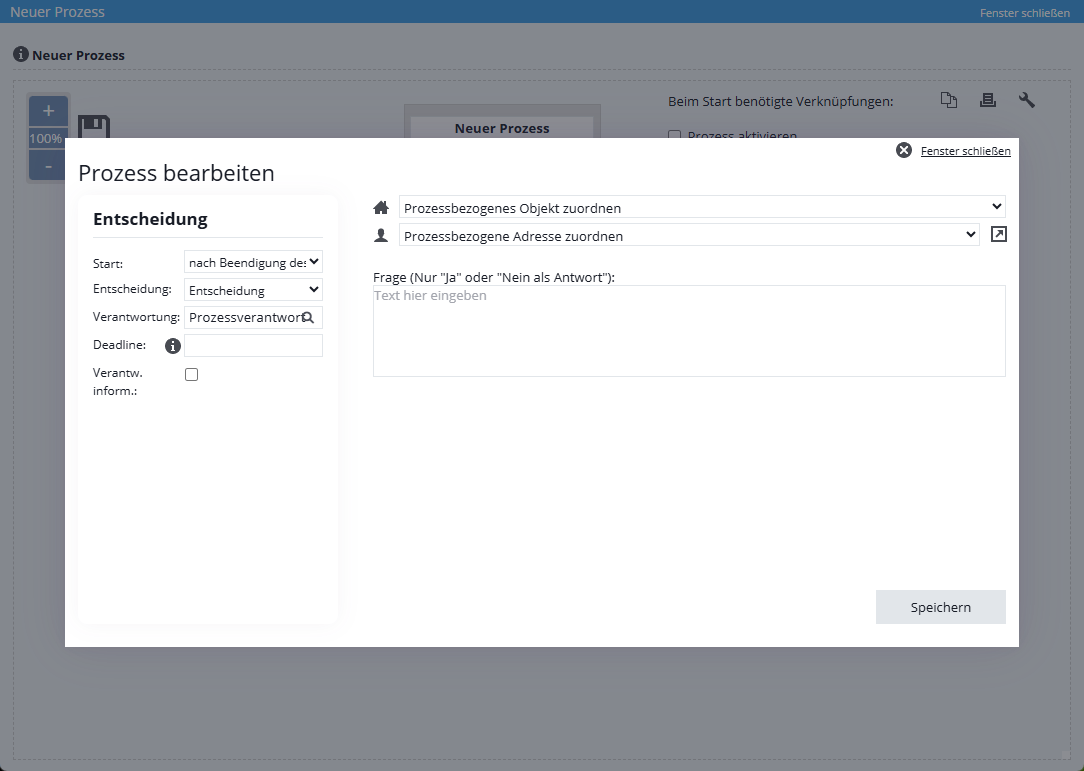Click the search magnifier in Verantwortung field
This screenshot has height=771, width=1084.
(x=308, y=317)
